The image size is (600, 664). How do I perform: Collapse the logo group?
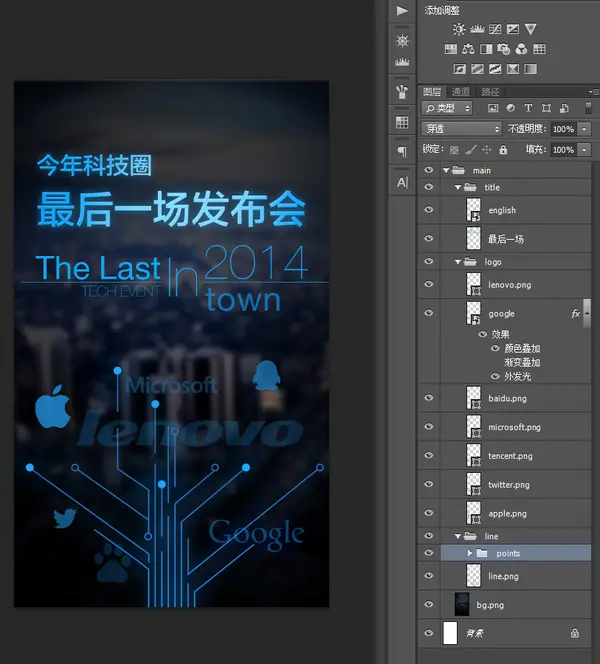pos(458,262)
